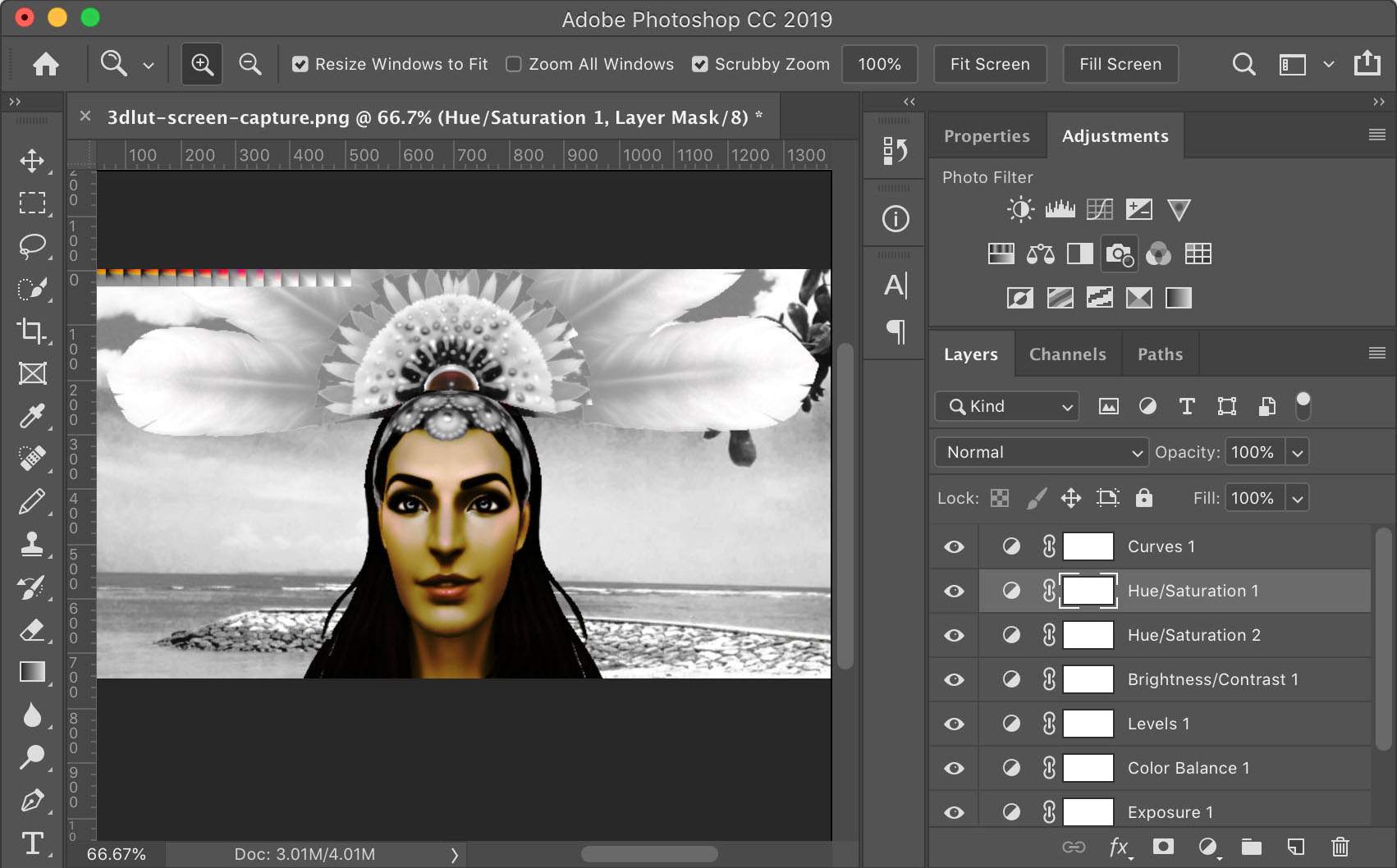Select the Hue/Saturation 2 layer mask thumbnail
Viewport: 1397px width, 868px height.
tap(1088, 635)
